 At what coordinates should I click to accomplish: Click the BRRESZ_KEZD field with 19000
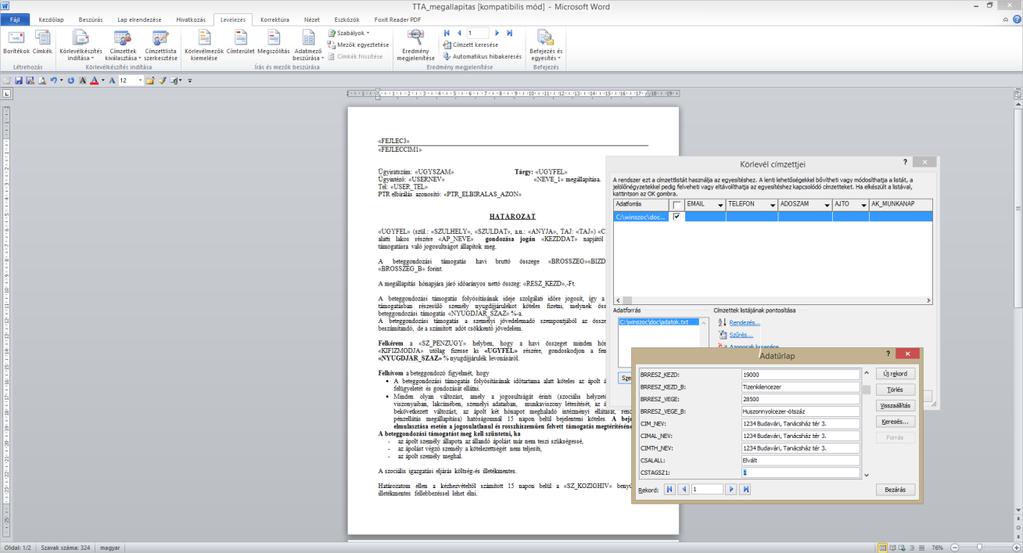coord(801,375)
